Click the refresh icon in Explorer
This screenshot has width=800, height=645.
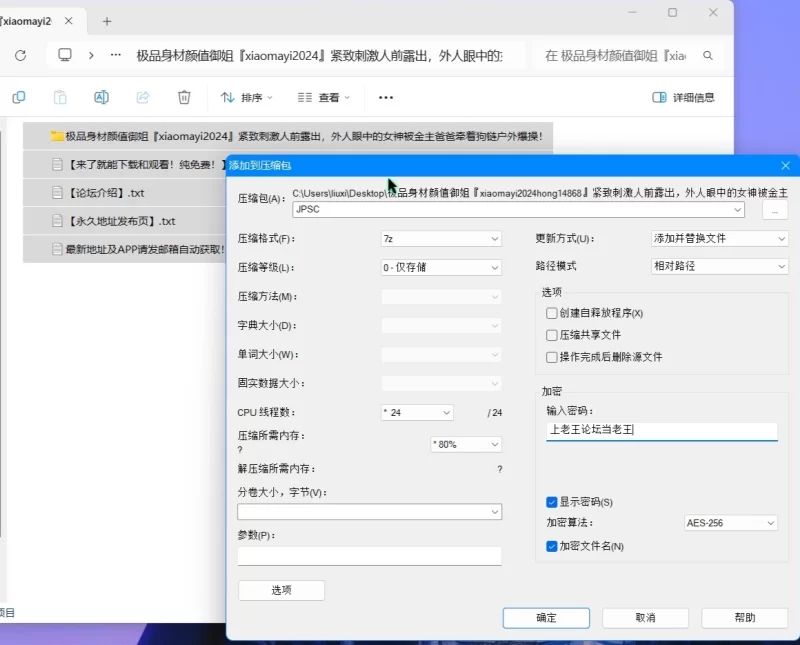[20, 55]
